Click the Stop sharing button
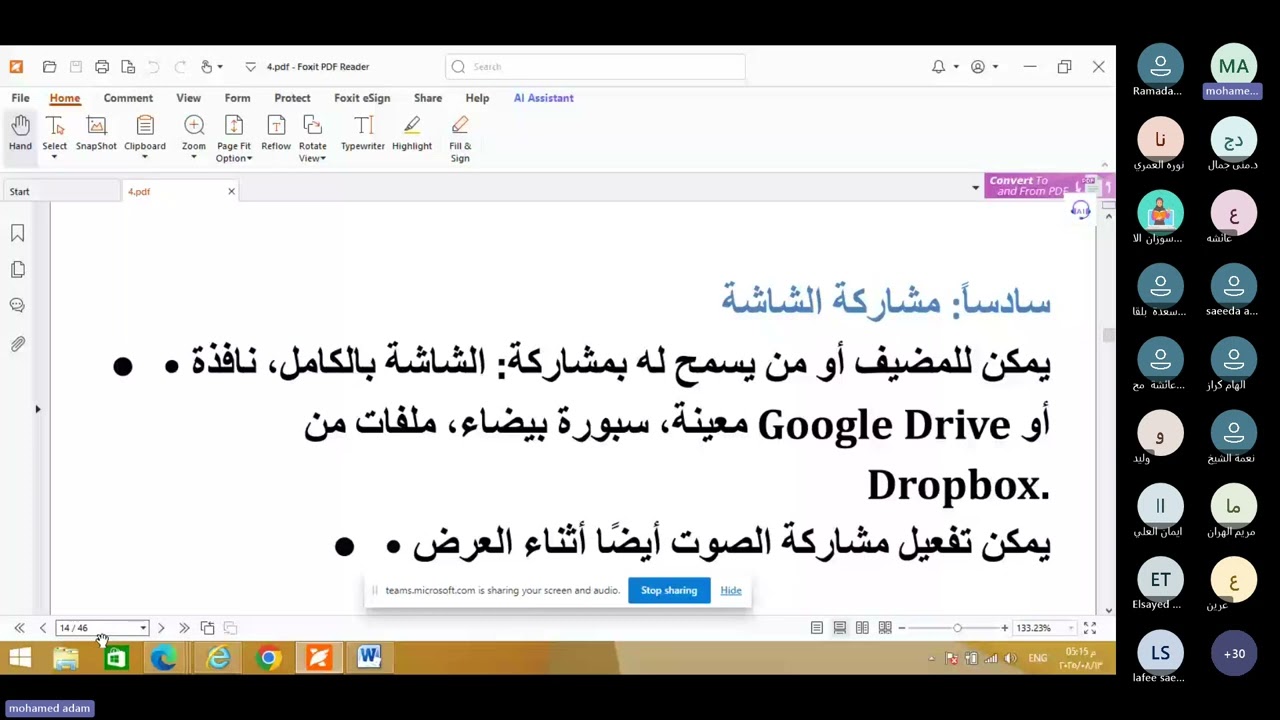The height and width of the screenshot is (720, 1280). point(669,590)
